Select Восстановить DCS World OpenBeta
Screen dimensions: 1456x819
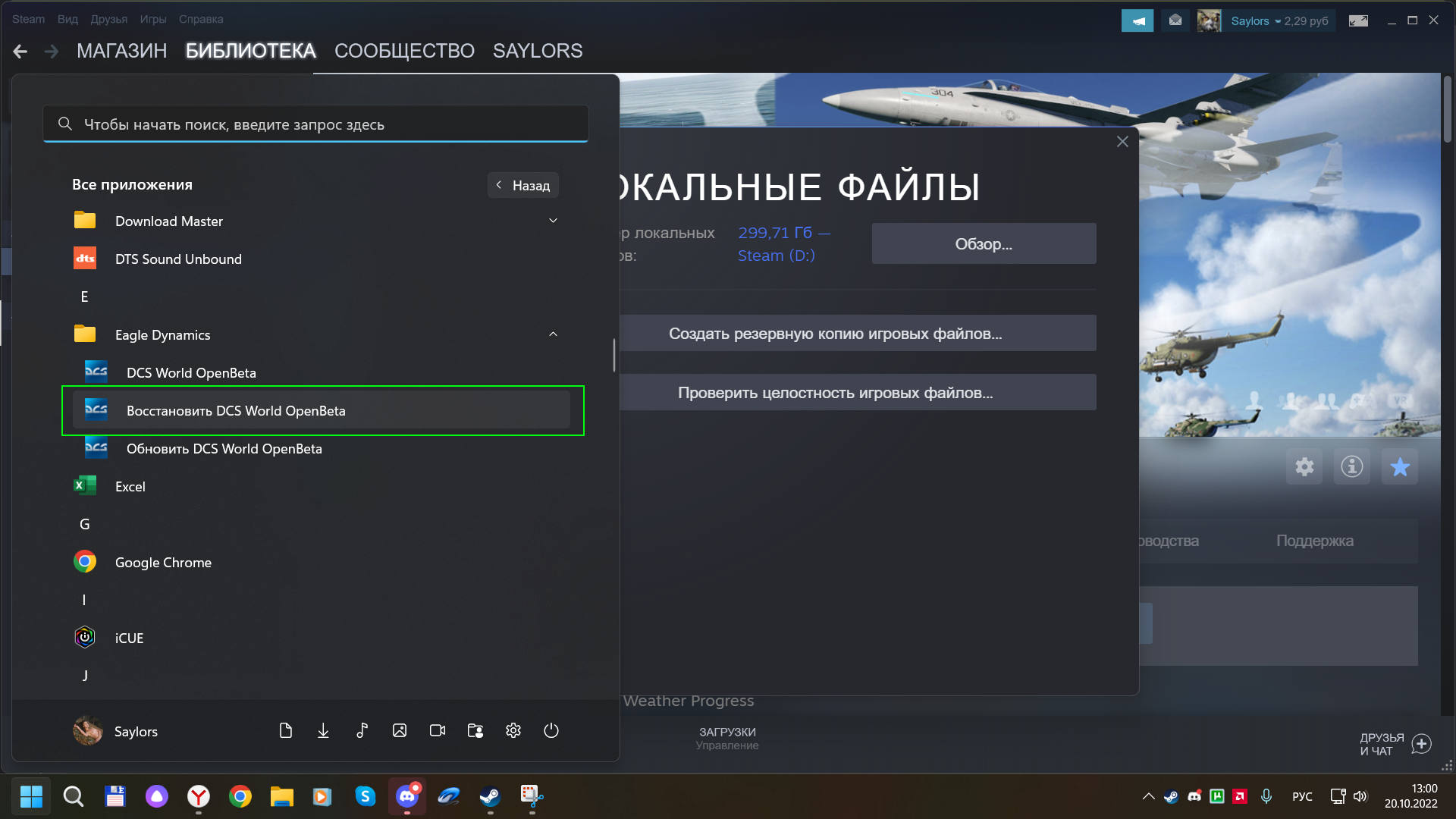pos(322,410)
